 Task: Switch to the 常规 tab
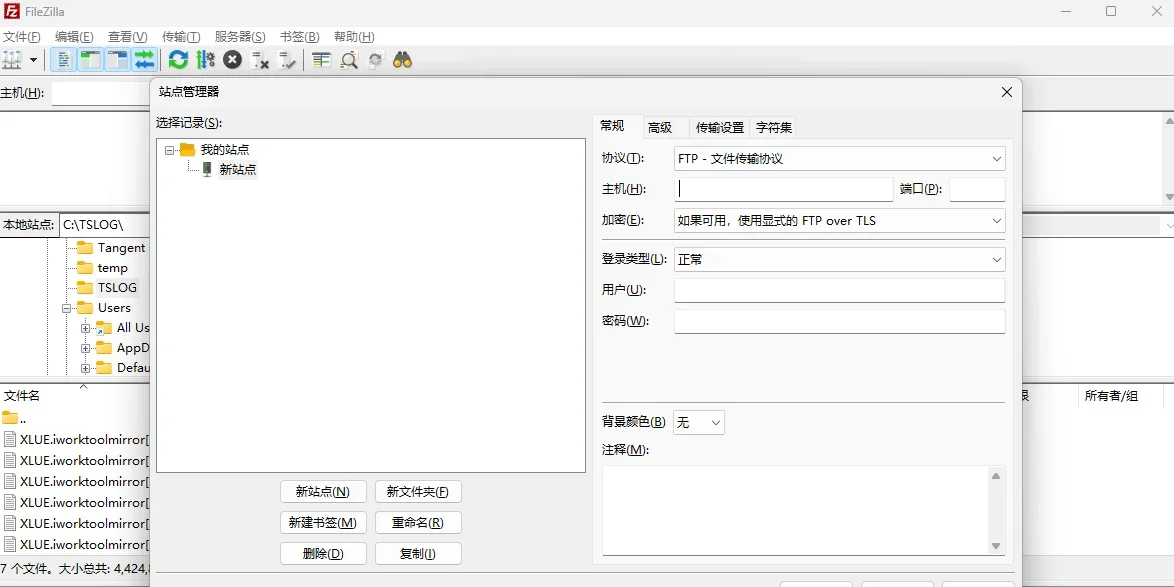tap(612, 126)
